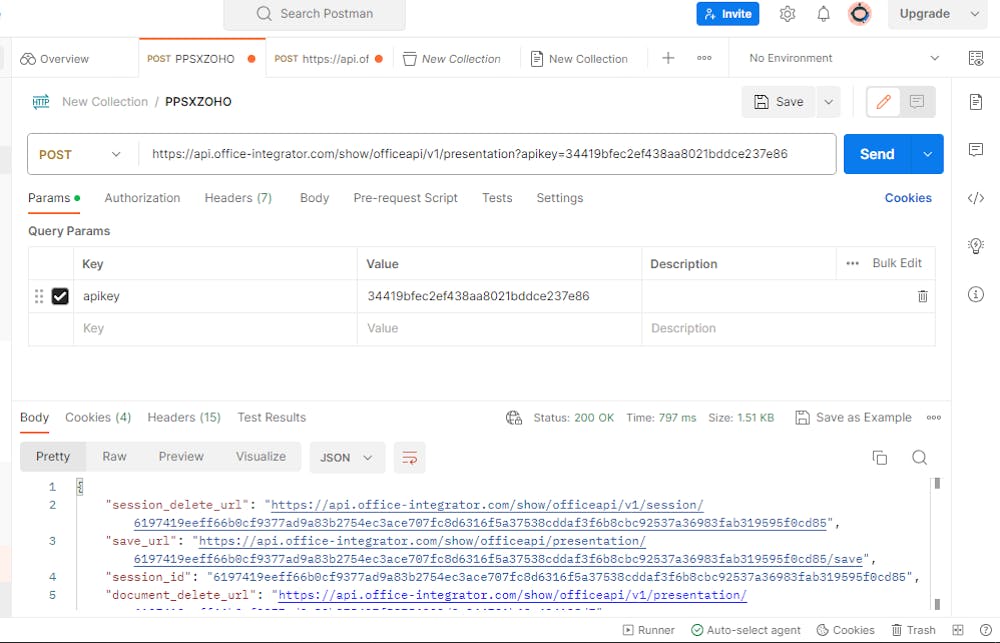Open the Comments panel in the right sidebar
Screen dimensions: 1000x643
[976, 150]
